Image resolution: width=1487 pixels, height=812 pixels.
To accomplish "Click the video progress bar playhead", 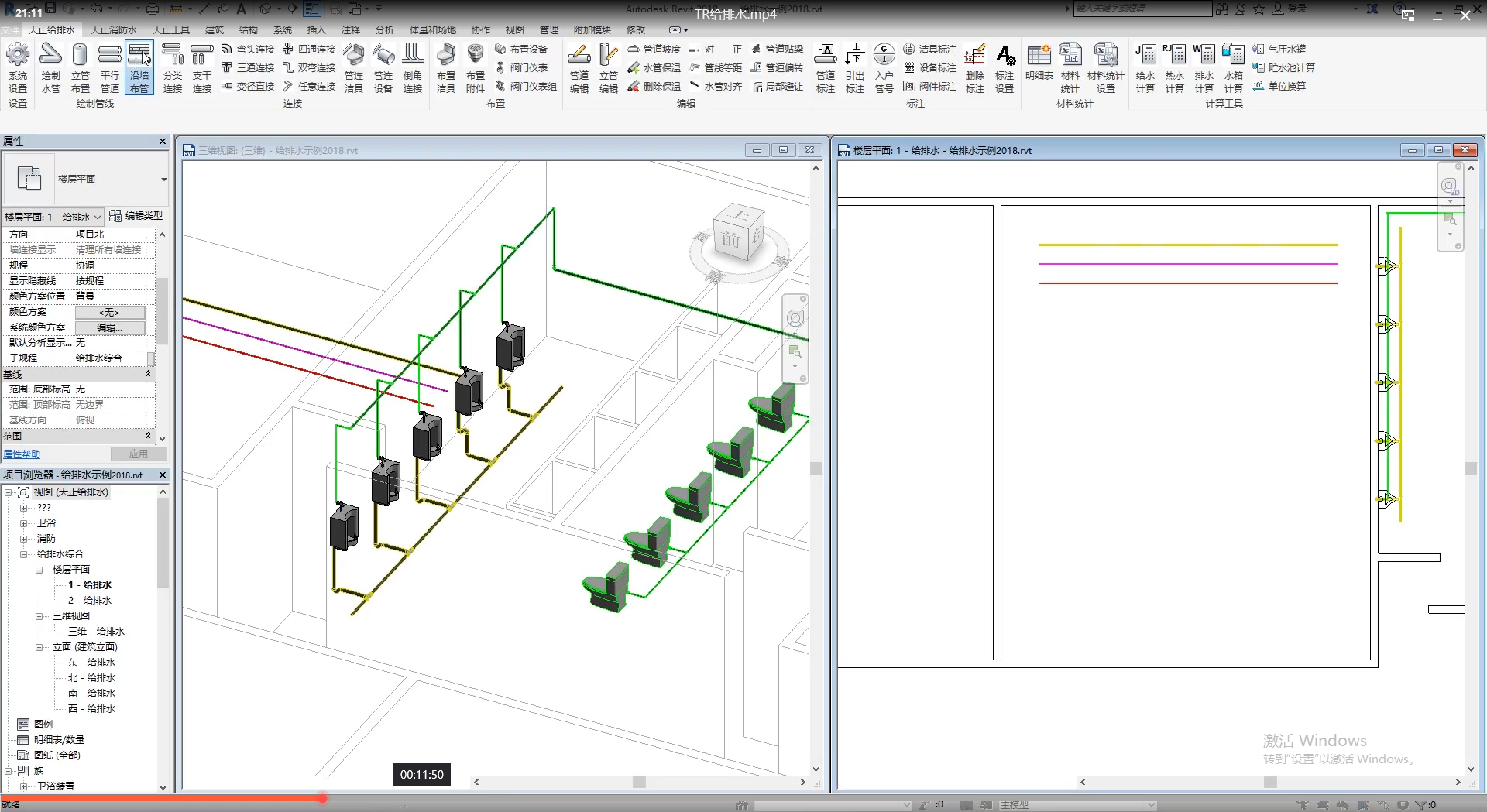I will click(321, 797).
